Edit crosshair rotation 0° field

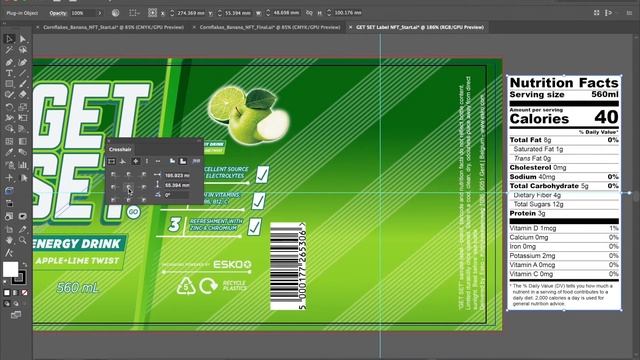pyautogui.click(x=177, y=195)
